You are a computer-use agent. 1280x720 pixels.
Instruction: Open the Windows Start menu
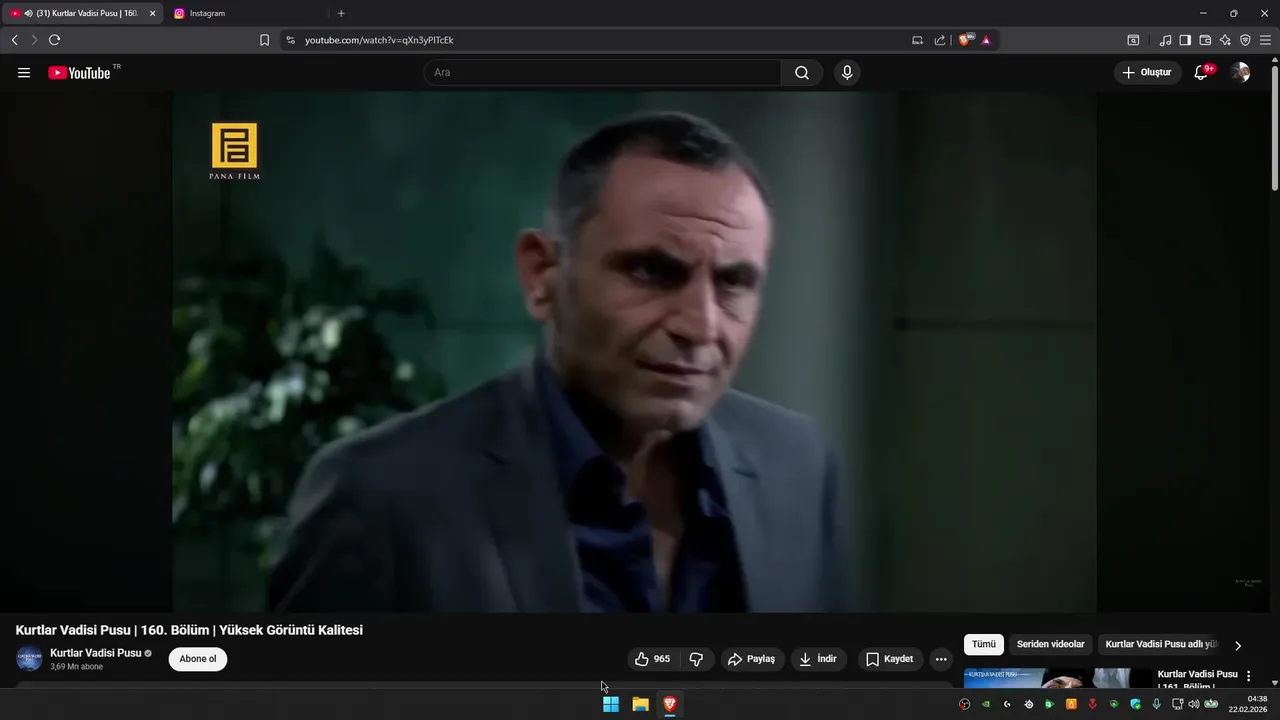(x=611, y=704)
